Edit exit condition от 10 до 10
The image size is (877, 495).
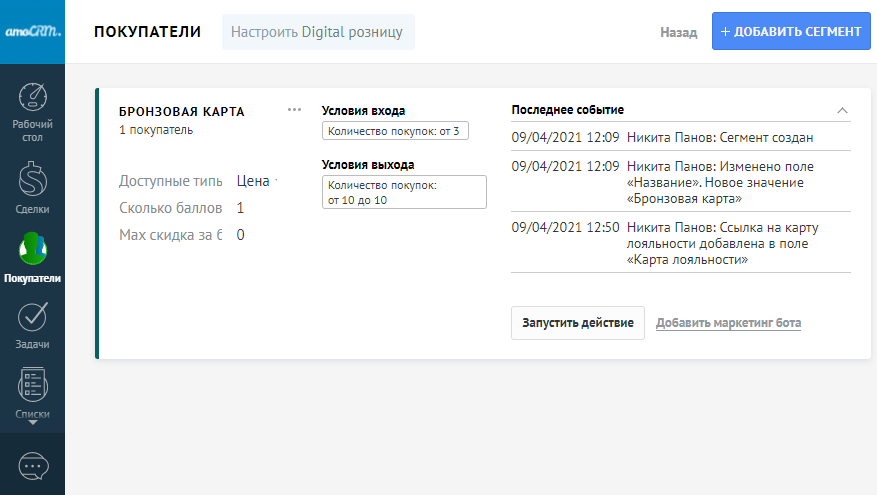pos(404,192)
